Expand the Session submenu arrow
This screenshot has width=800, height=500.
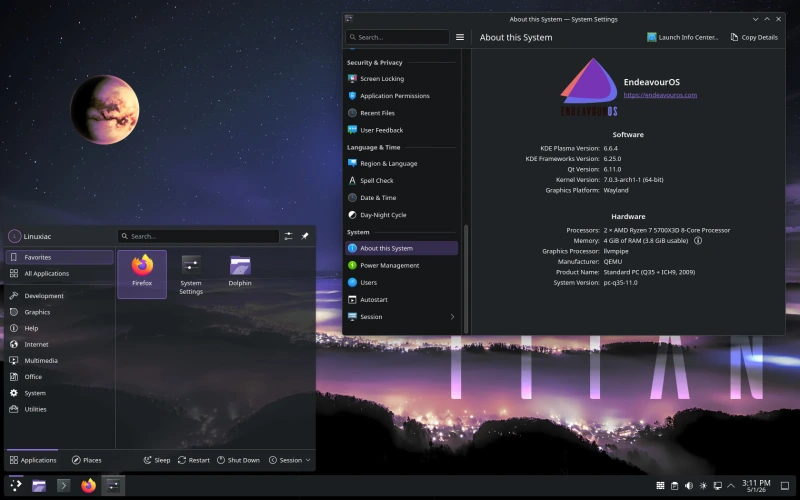click(452, 317)
